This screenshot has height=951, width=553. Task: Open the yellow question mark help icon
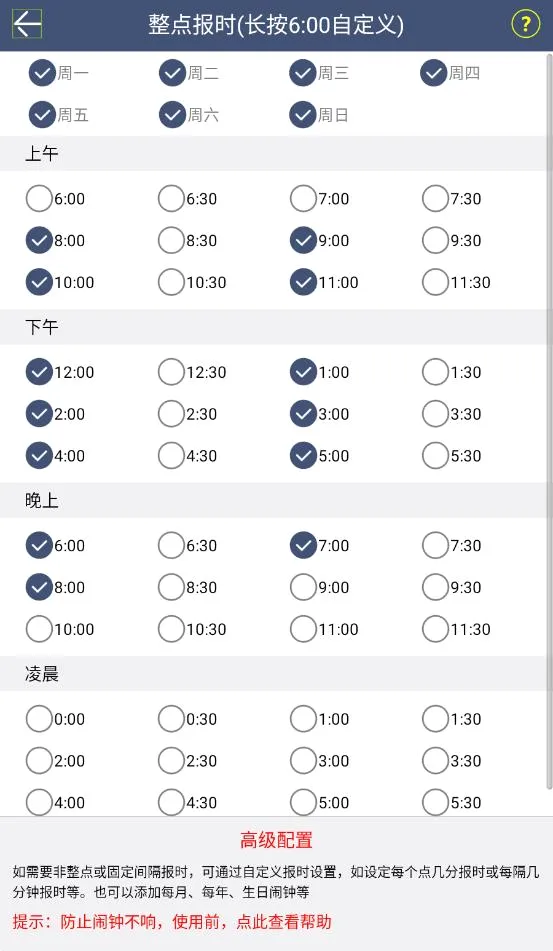[525, 24]
